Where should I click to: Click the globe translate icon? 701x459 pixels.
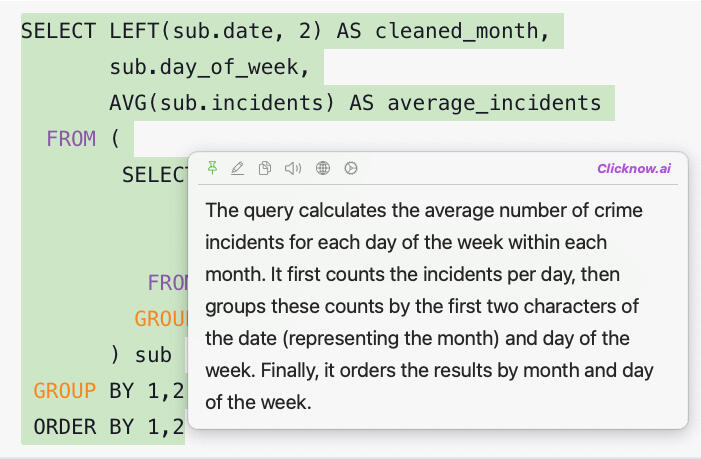[x=322, y=168]
